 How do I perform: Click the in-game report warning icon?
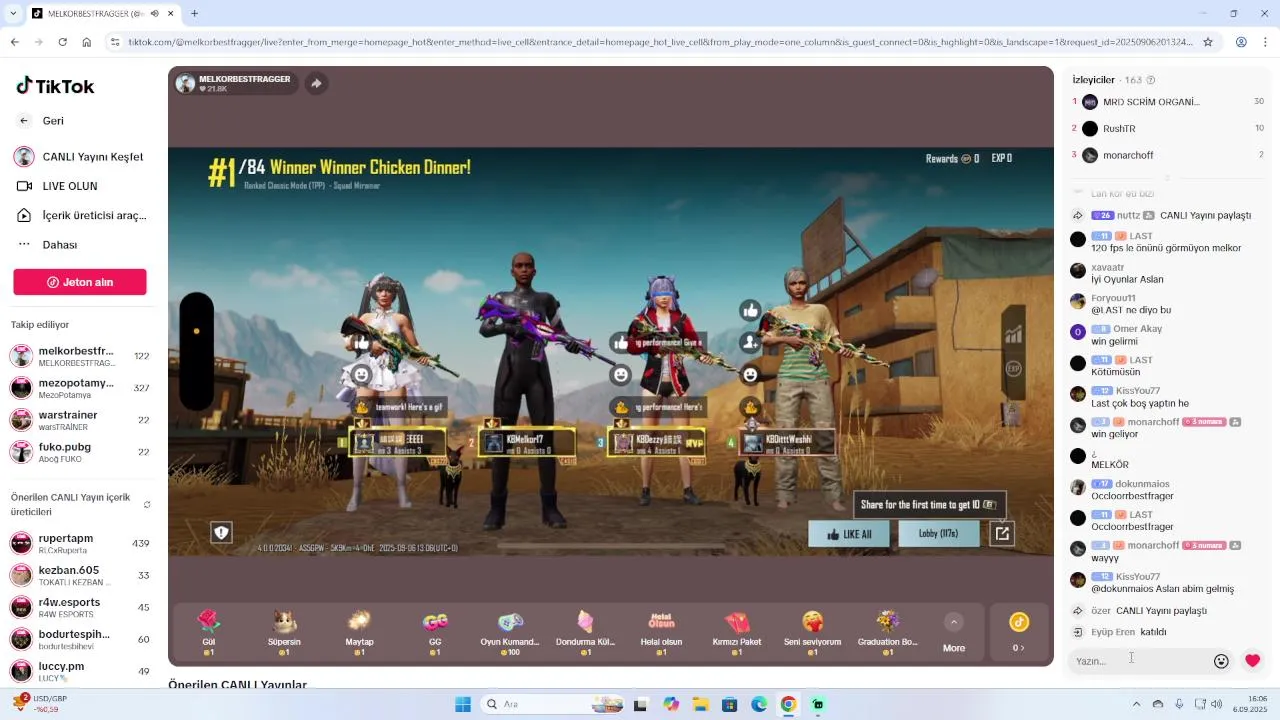221,533
